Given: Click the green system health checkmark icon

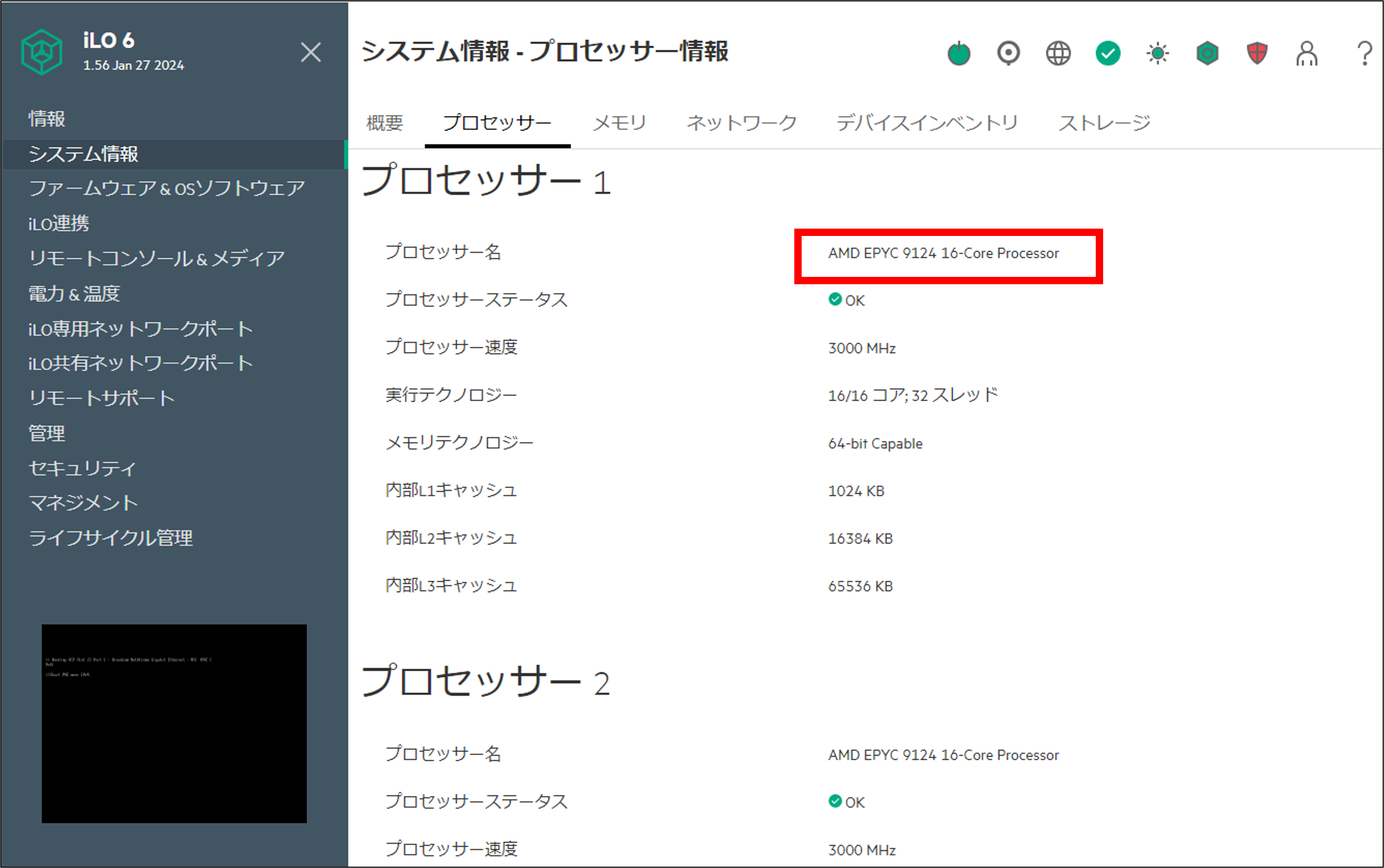Looking at the screenshot, I should tap(1108, 53).
